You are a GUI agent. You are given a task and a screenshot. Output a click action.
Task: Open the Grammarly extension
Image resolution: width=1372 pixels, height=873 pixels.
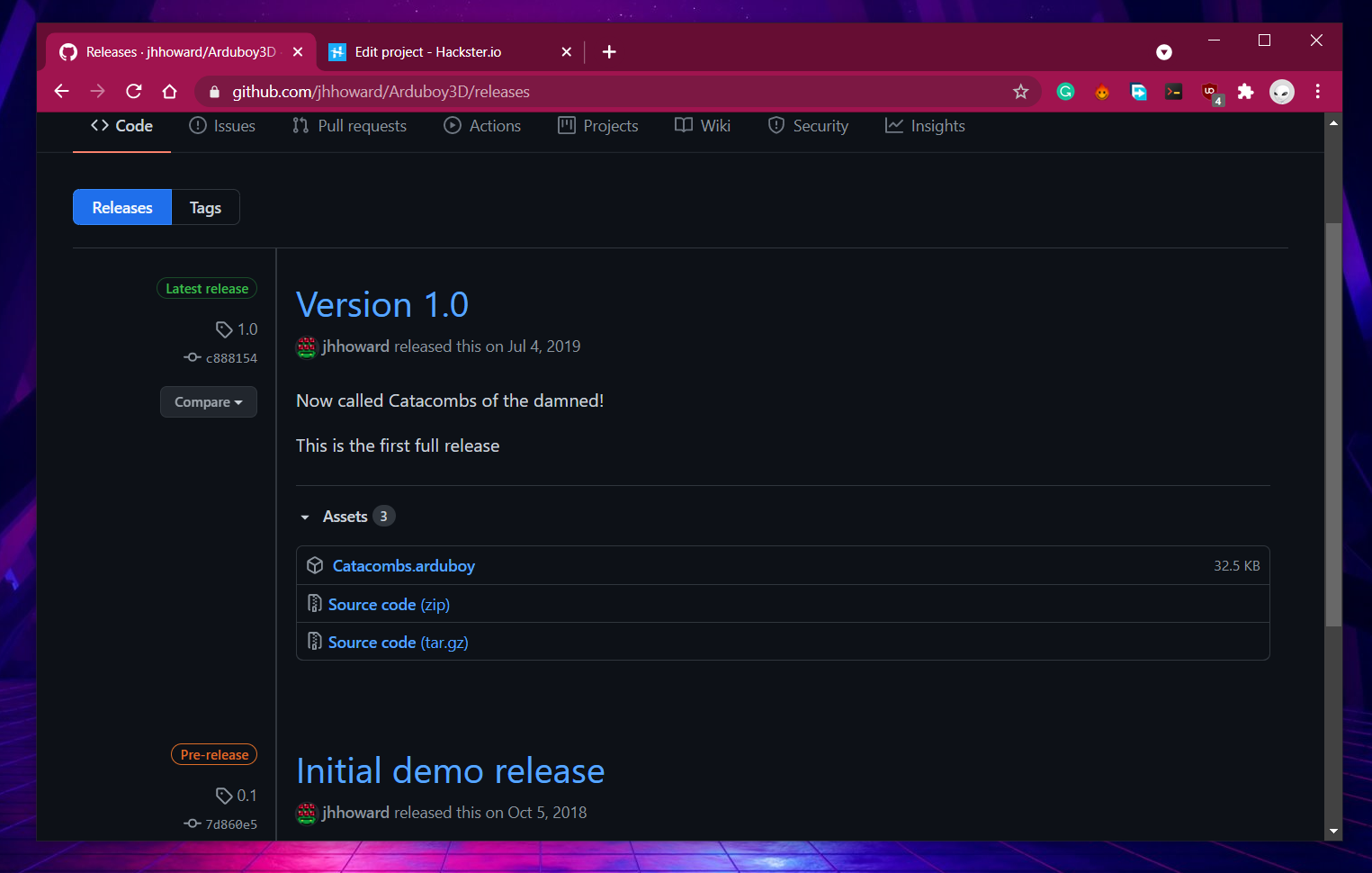point(1065,91)
